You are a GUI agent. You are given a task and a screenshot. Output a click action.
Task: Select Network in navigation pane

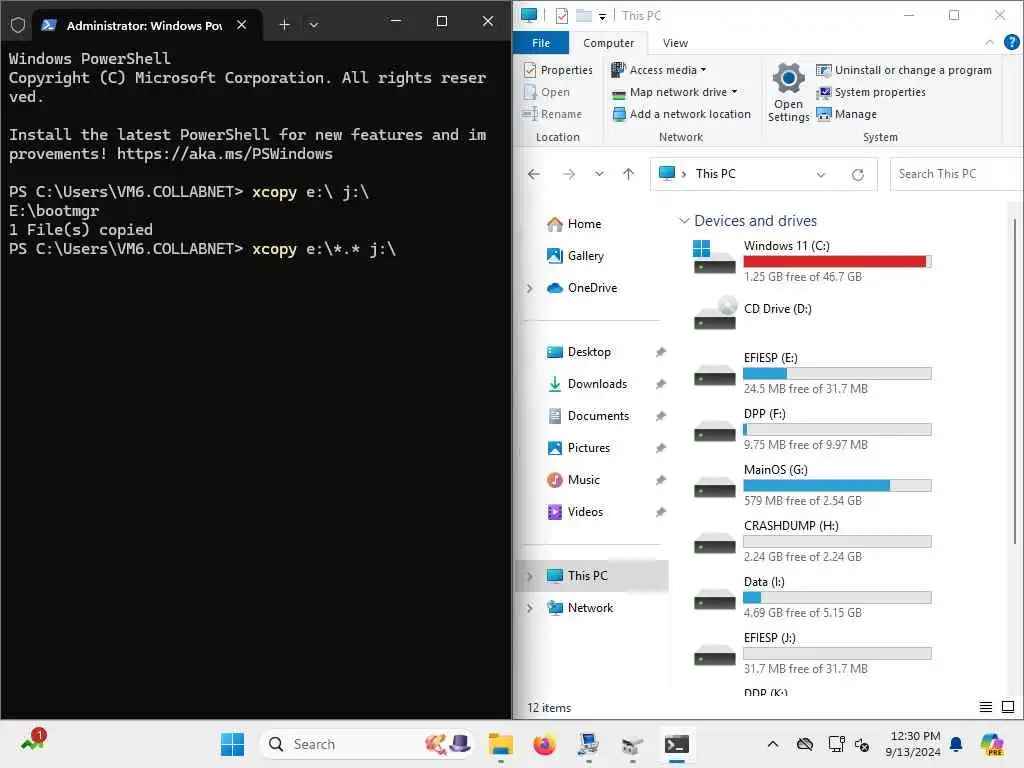point(580,608)
